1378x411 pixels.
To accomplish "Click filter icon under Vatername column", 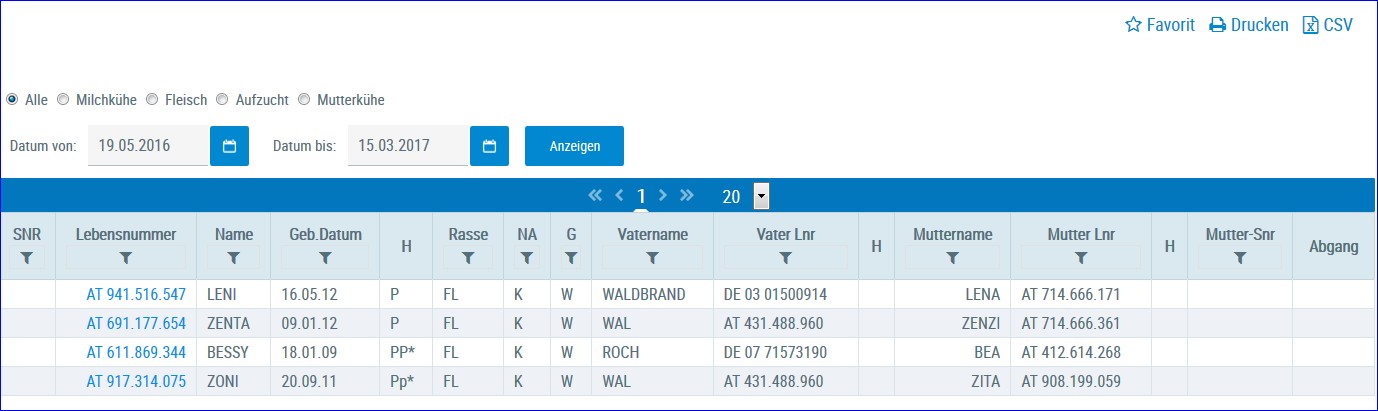I will pyautogui.click(x=652, y=258).
